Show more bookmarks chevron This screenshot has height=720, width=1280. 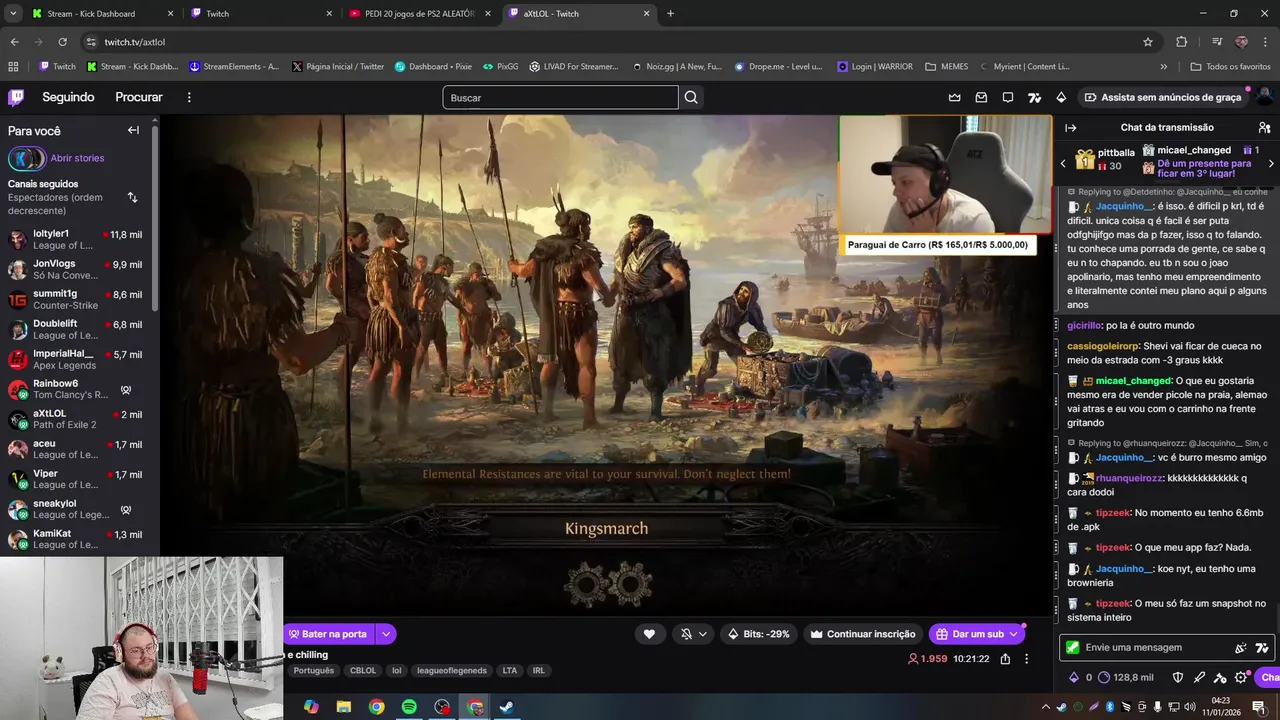click(x=1163, y=67)
